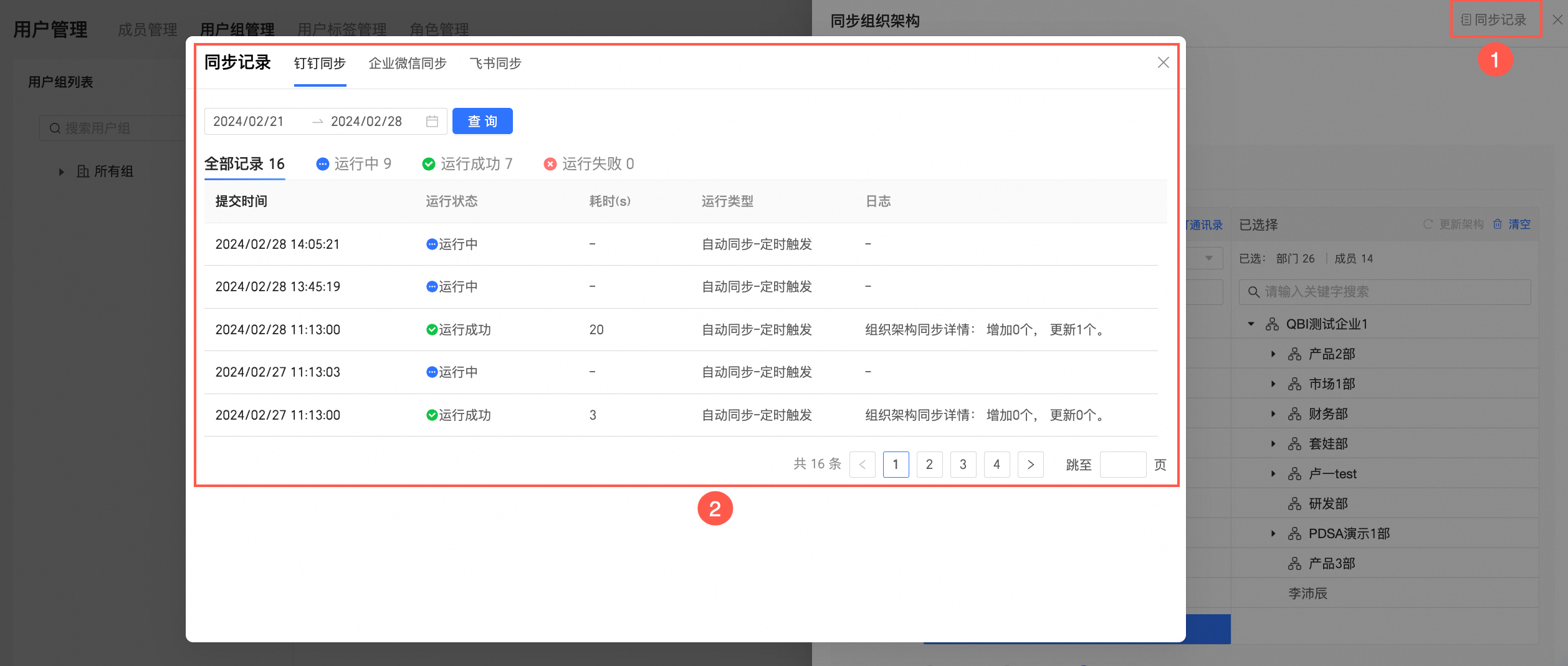Viewport: 1568px width, 666px height.
Task: Click running status icon of 13:45:19 row
Action: point(432,286)
